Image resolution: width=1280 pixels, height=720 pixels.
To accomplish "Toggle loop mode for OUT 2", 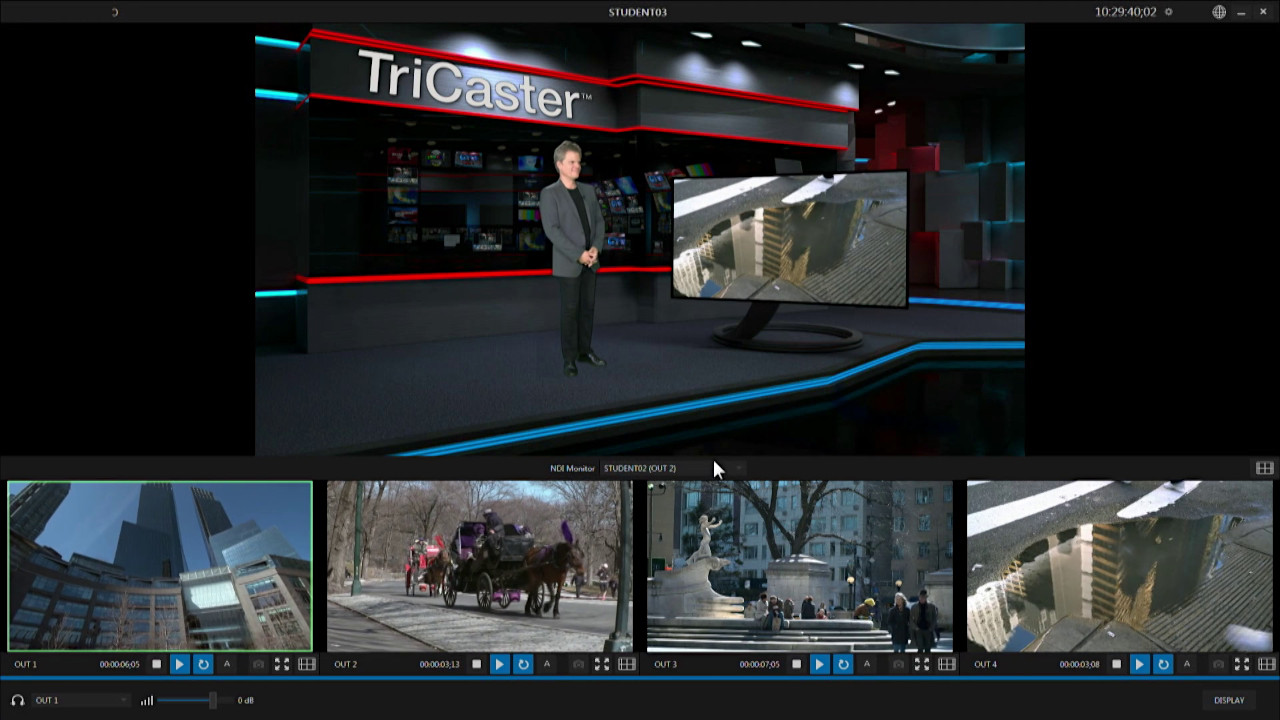I will (x=523, y=664).
